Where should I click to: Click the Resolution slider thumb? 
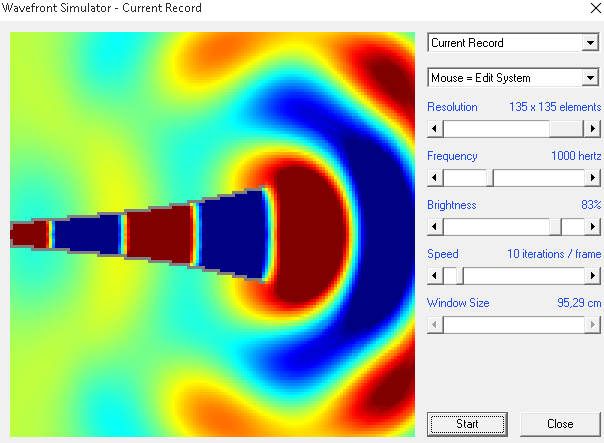[567, 128]
